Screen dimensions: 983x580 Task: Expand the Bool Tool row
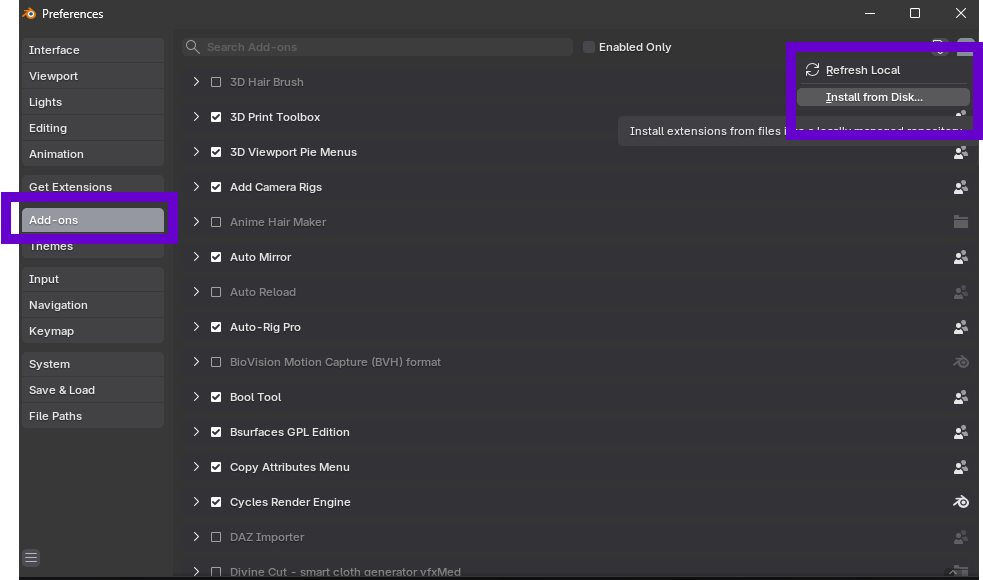(196, 397)
